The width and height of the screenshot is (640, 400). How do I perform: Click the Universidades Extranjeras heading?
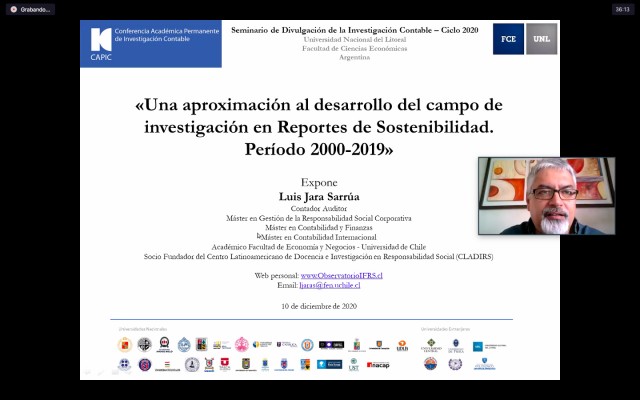coord(442,328)
